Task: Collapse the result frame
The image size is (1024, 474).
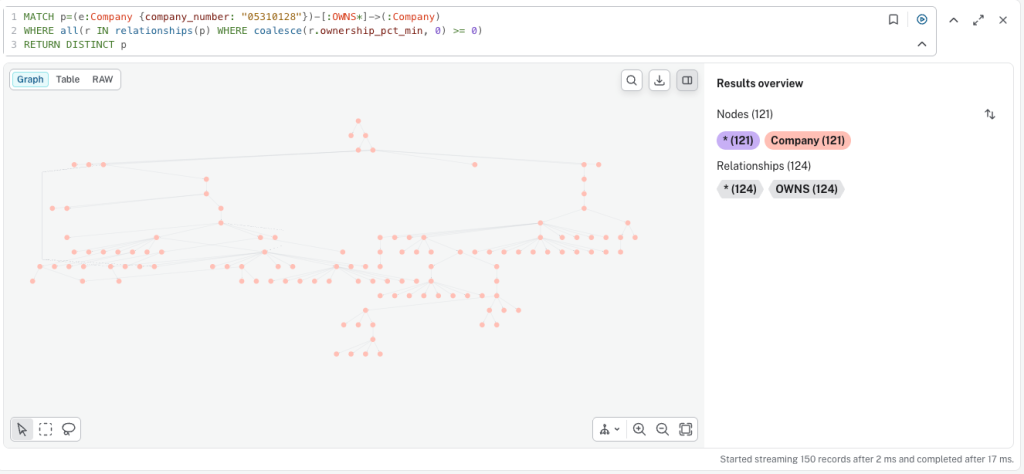Action: 953,20
